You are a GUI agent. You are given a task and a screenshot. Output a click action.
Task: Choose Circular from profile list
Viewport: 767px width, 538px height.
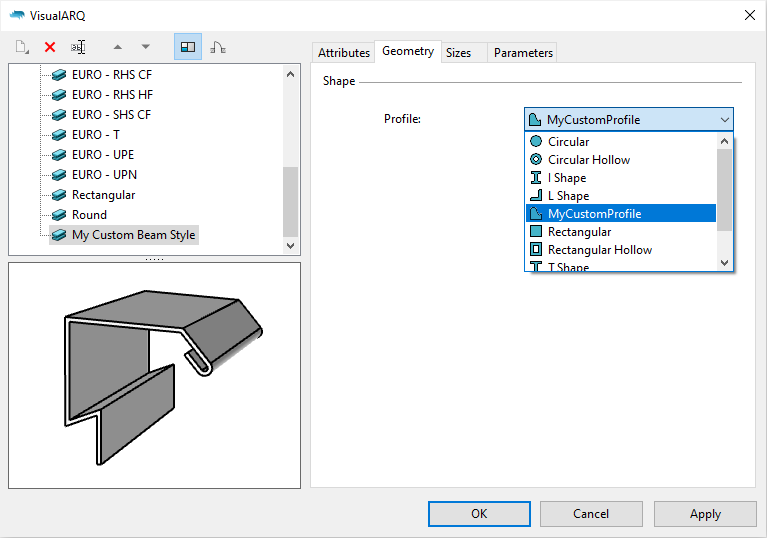point(621,141)
